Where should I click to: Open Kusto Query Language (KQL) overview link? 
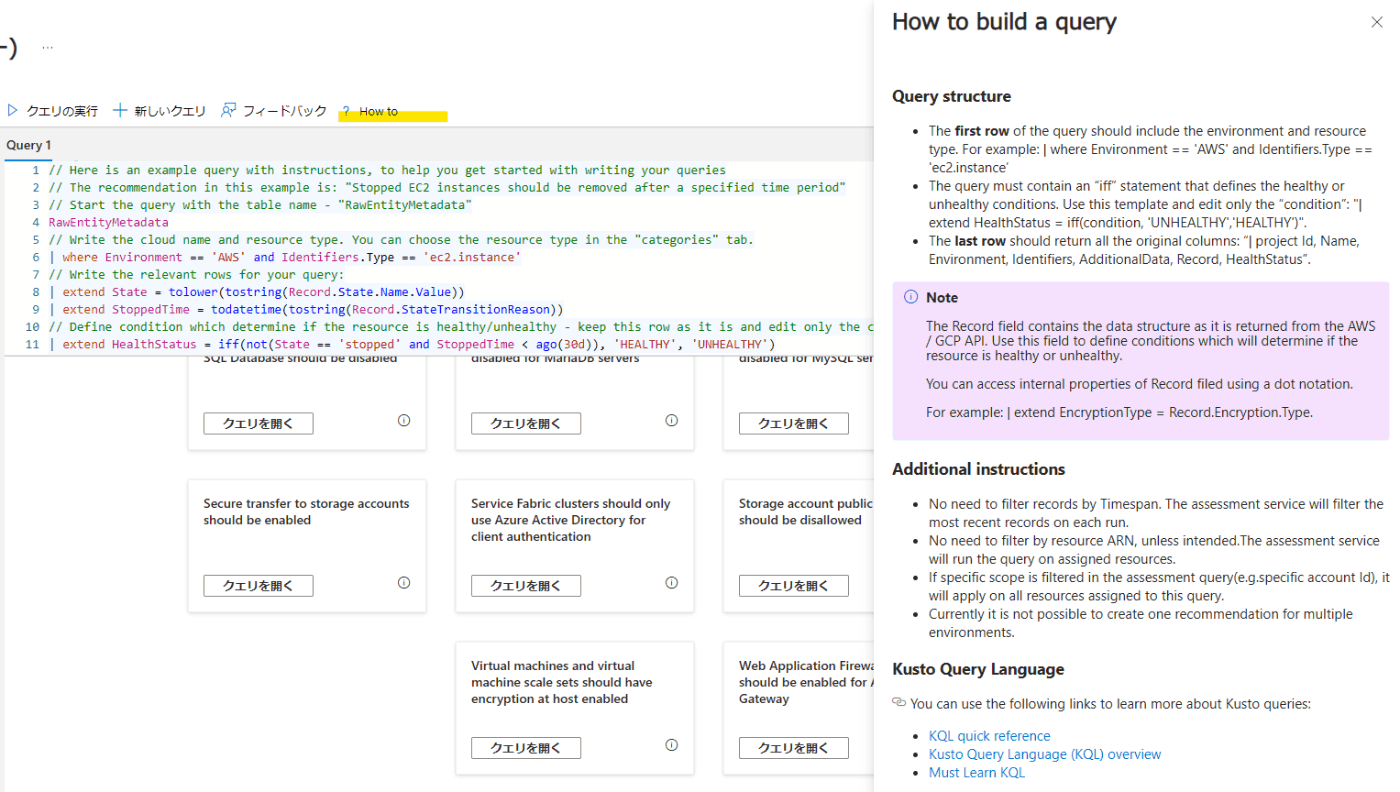click(x=1045, y=754)
